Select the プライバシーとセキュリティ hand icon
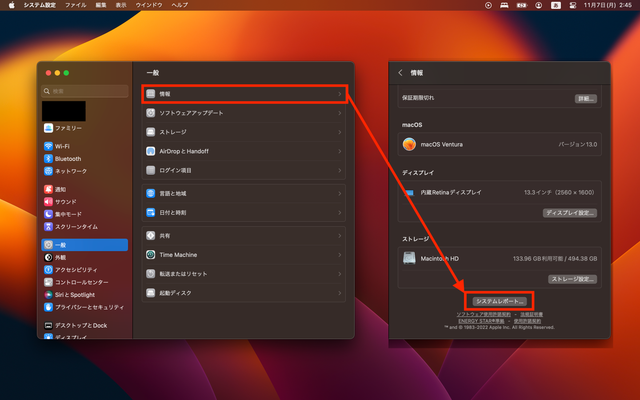 pos(48,307)
